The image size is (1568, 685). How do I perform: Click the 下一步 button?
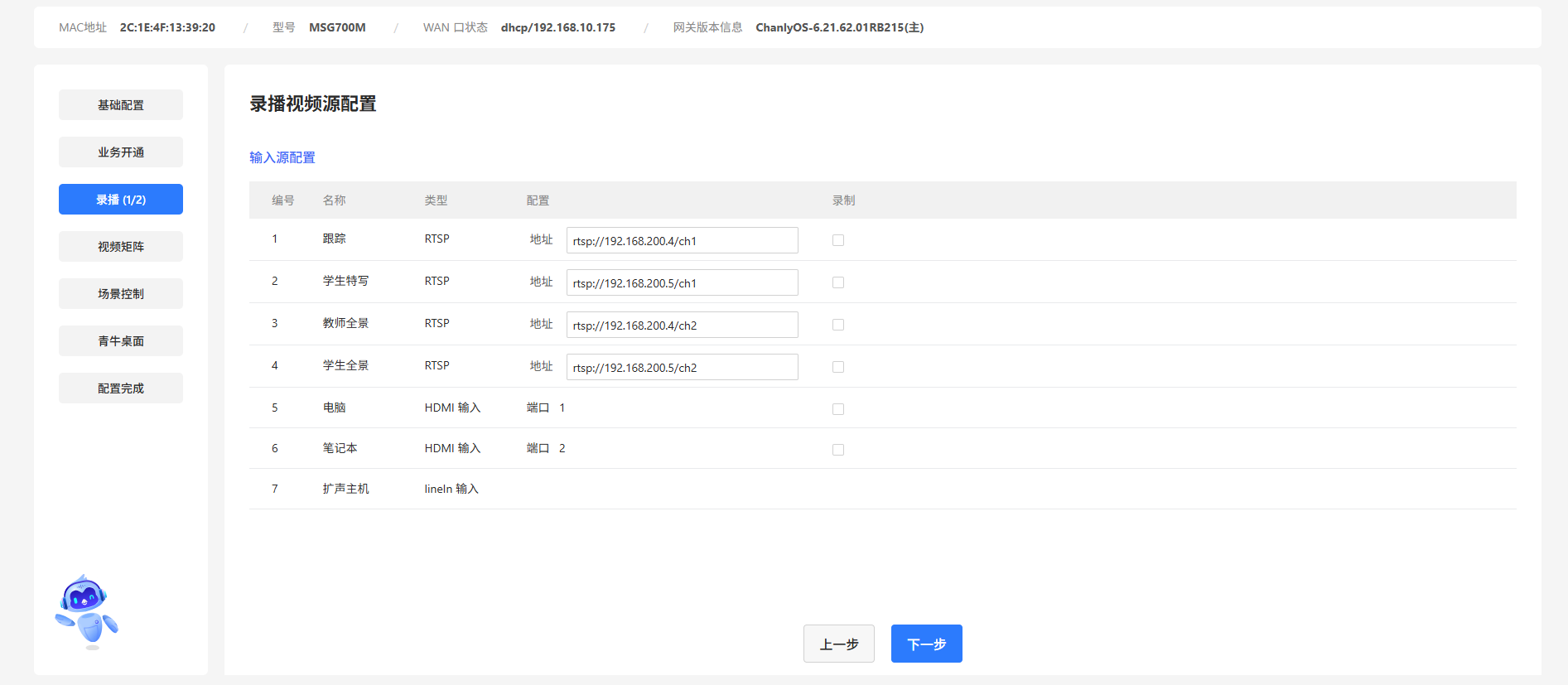point(926,644)
